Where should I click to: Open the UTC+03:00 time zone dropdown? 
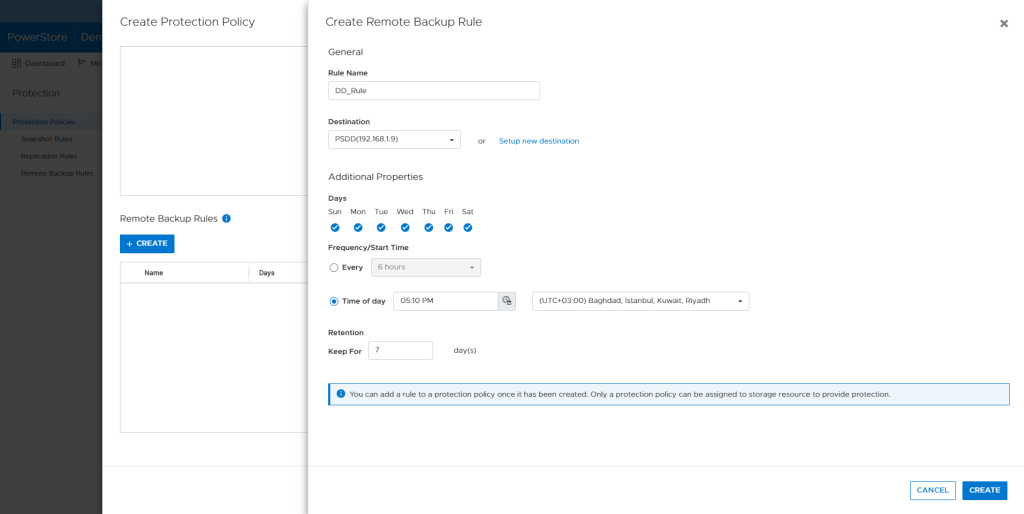tap(640, 301)
